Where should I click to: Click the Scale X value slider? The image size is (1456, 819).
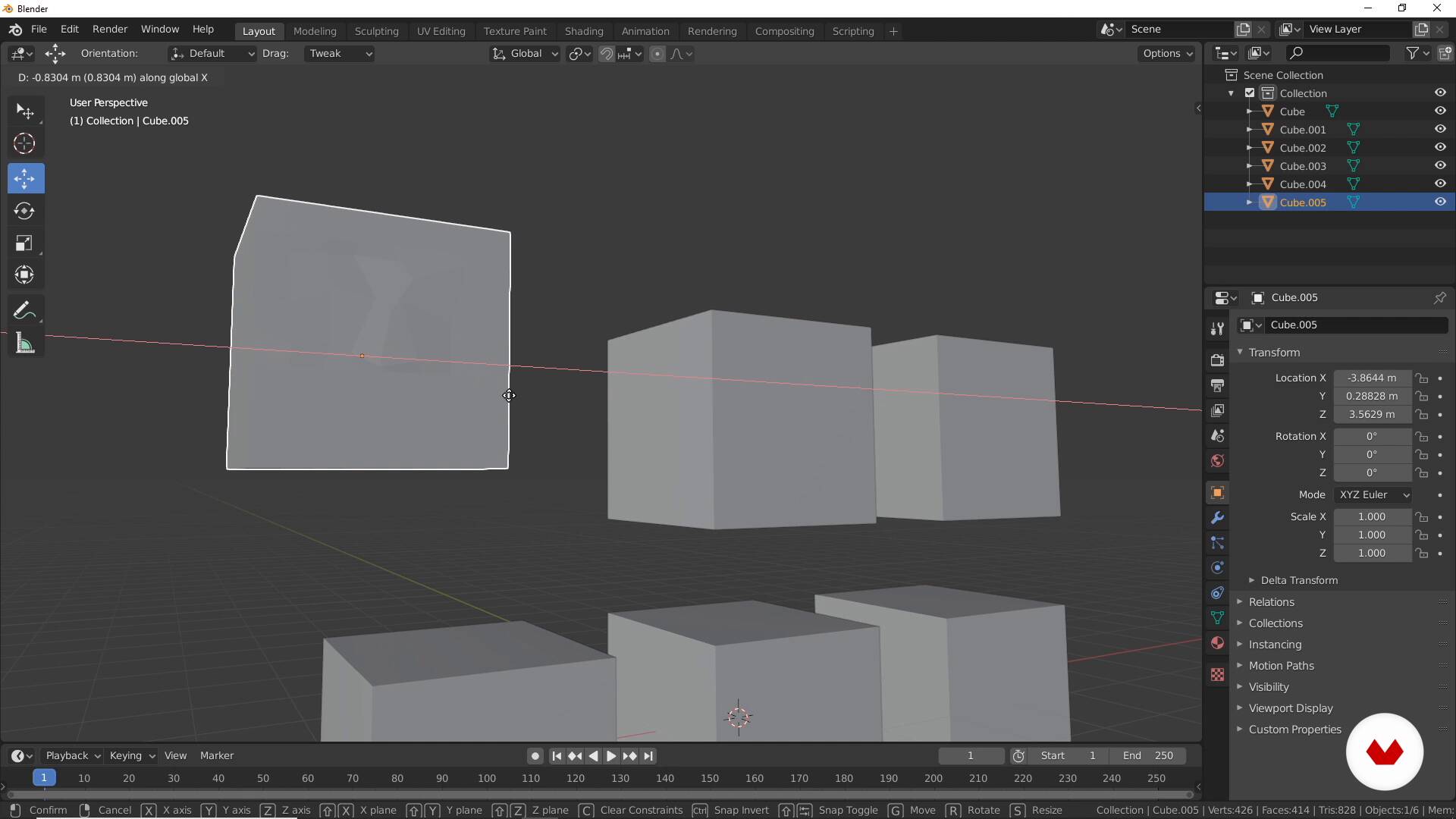pyautogui.click(x=1372, y=516)
